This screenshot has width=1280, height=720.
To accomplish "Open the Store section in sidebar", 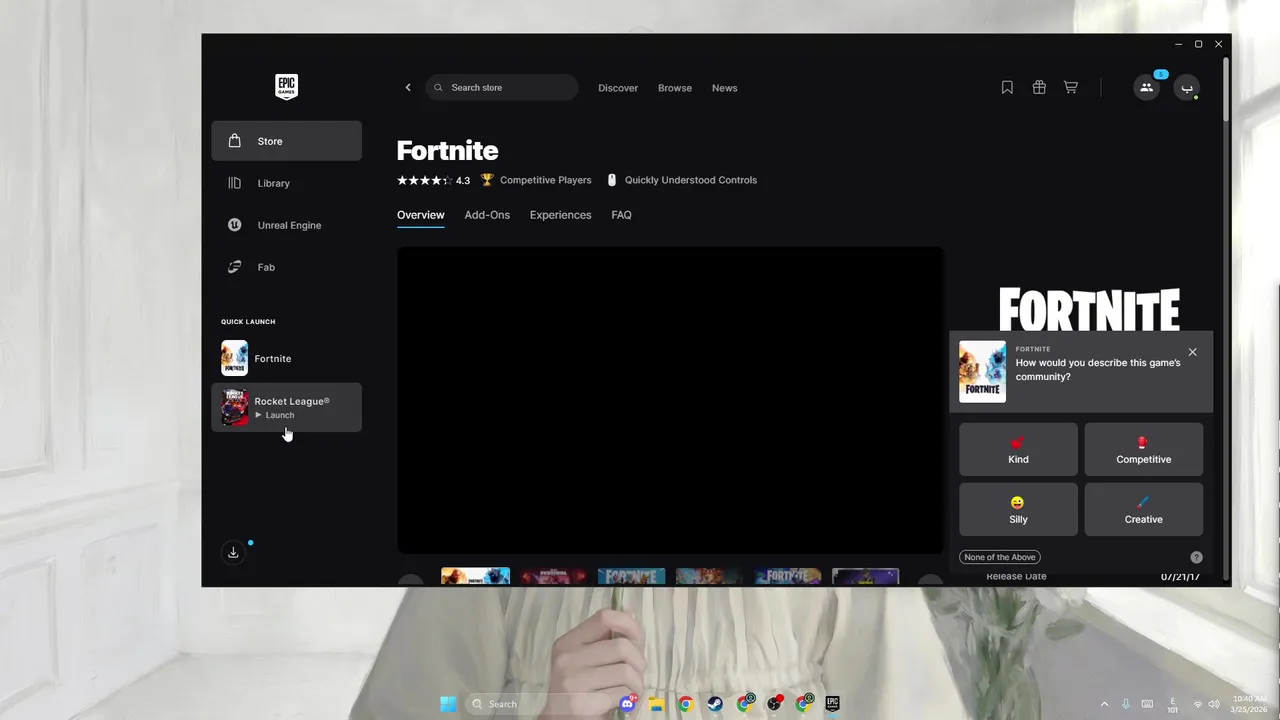I will pos(286,141).
